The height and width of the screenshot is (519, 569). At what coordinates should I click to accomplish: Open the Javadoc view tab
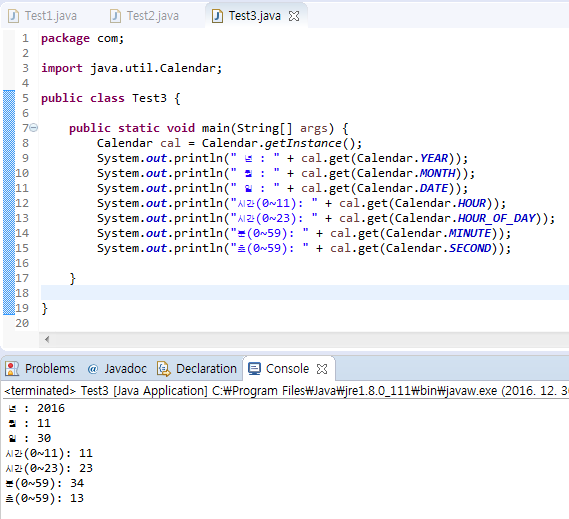click(x=117, y=369)
